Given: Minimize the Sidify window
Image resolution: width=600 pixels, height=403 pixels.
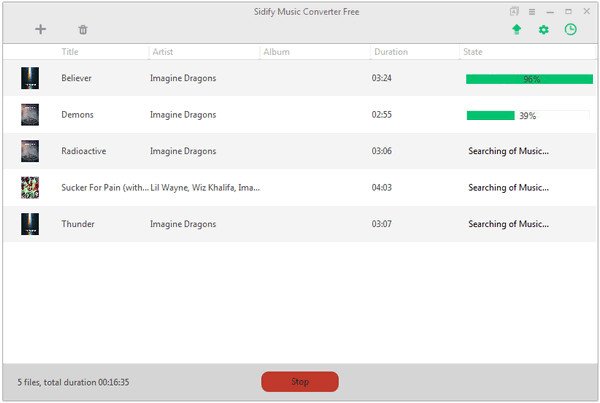Looking at the screenshot, I should (550, 12).
